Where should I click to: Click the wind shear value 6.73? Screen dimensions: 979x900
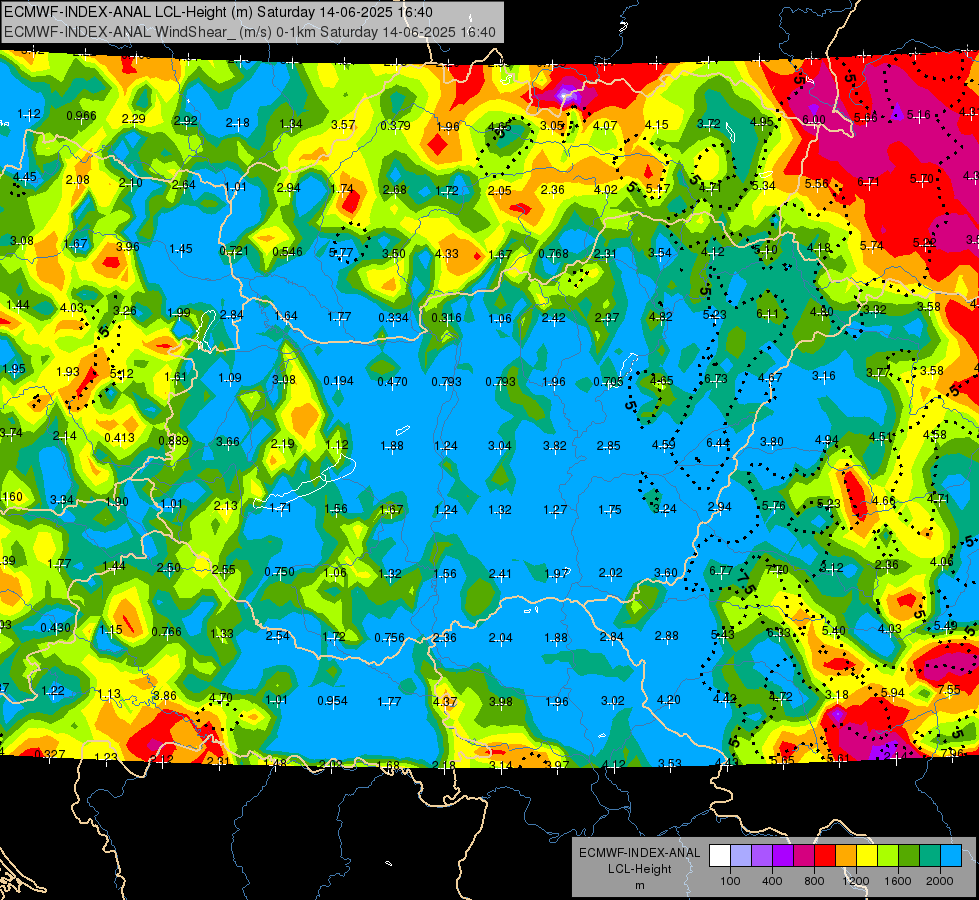click(716, 378)
